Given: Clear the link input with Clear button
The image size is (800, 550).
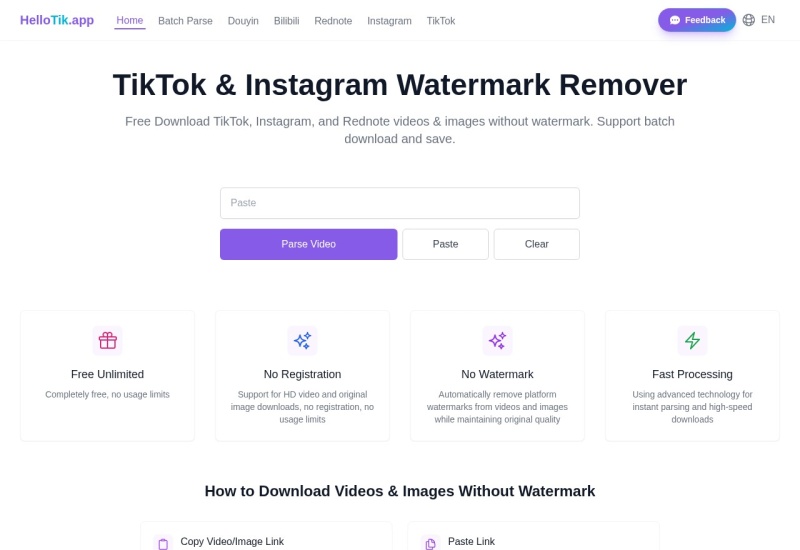Looking at the screenshot, I should coord(537,244).
